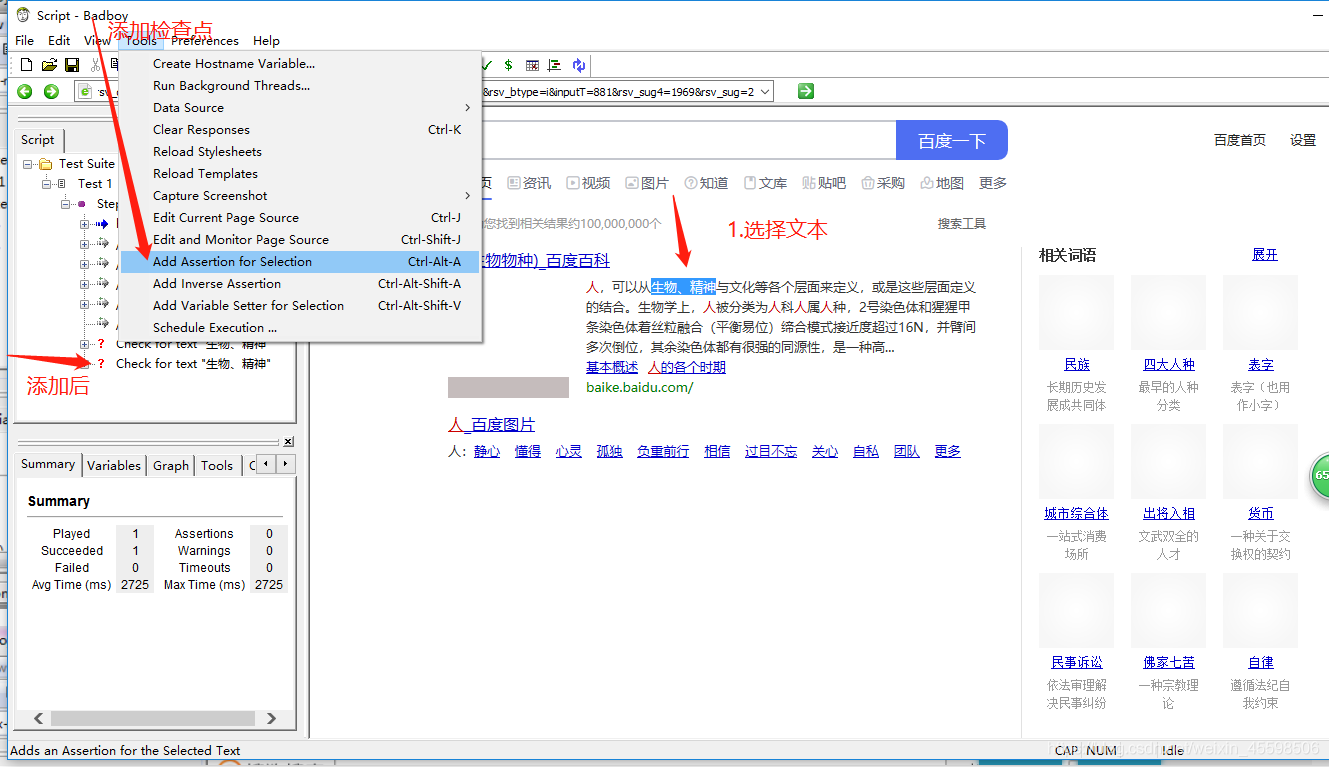Click the left tab-scroll arrow in summary panel

click(268, 464)
